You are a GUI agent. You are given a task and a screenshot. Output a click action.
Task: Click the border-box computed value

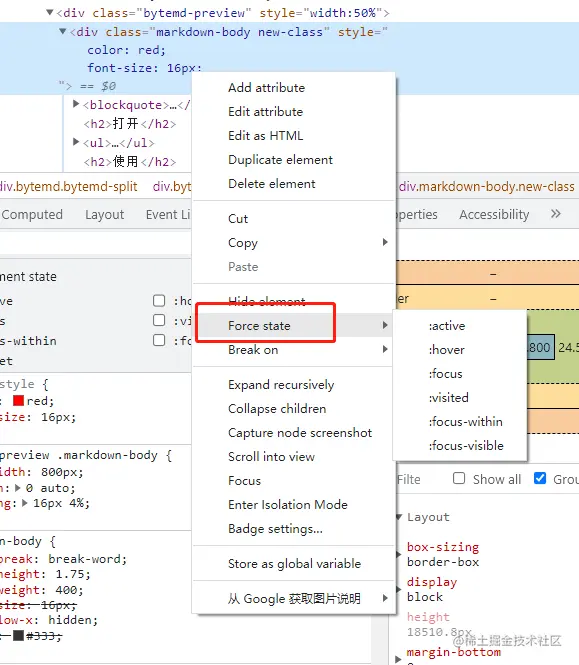click(x=443, y=562)
